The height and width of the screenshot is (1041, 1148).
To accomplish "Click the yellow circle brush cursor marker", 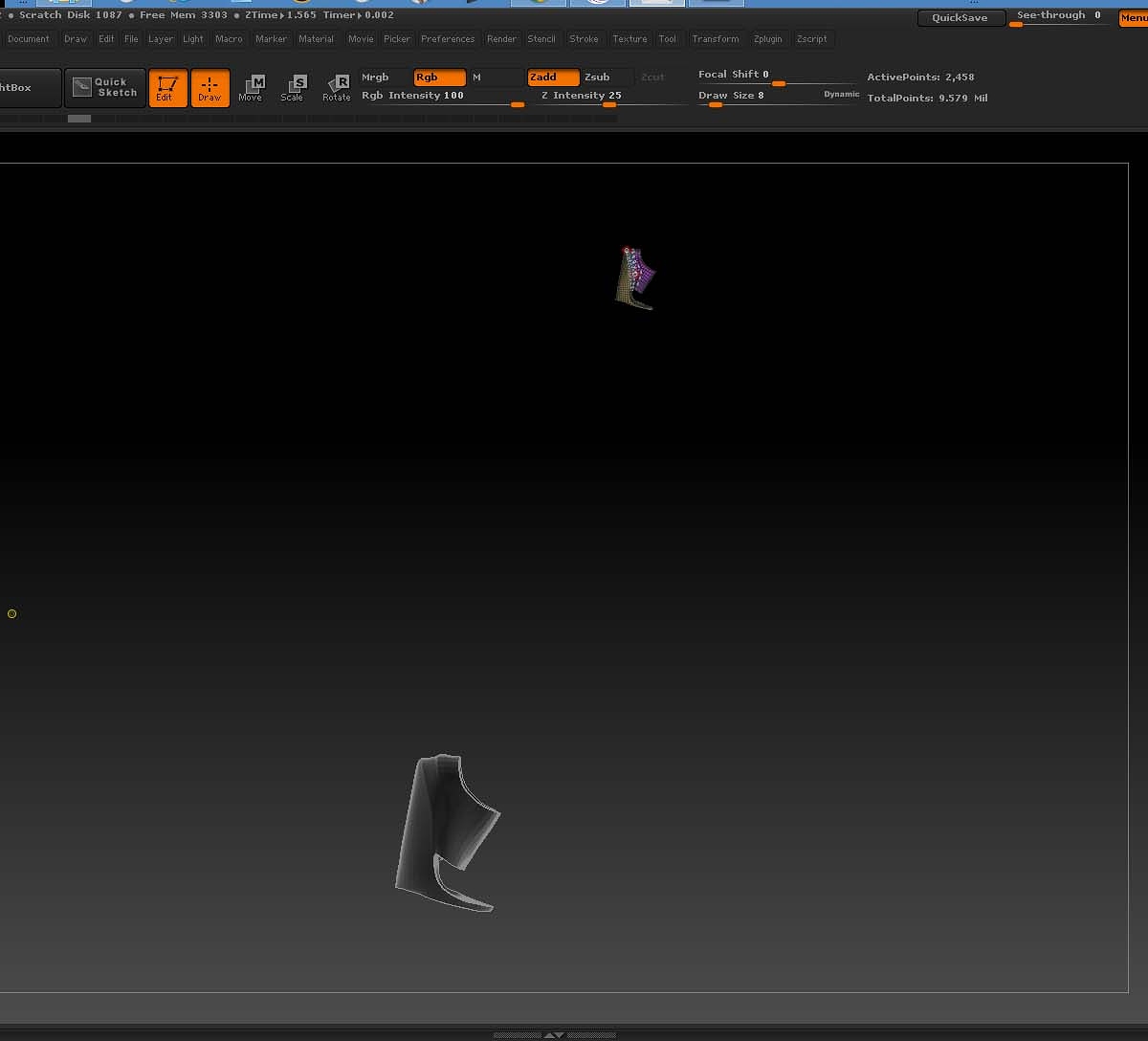I will pyautogui.click(x=11, y=613).
